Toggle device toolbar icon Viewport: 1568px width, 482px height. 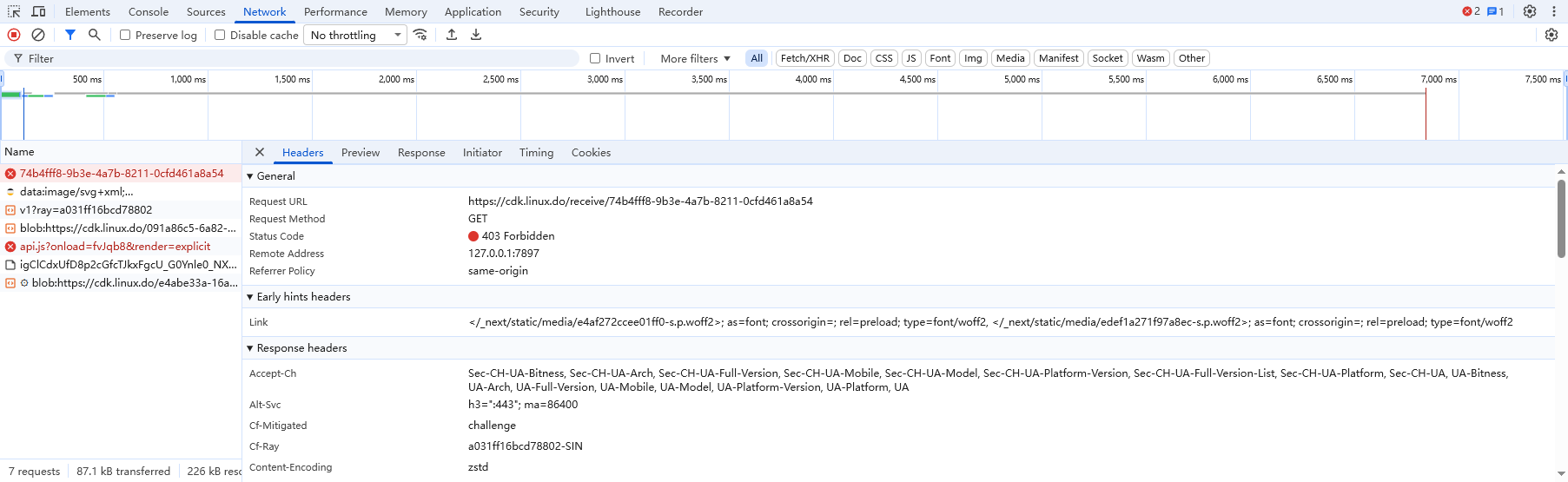pos(38,11)
